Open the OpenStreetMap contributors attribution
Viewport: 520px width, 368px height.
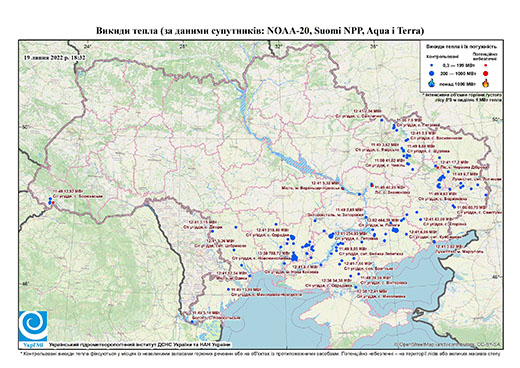tap(448, 345)
